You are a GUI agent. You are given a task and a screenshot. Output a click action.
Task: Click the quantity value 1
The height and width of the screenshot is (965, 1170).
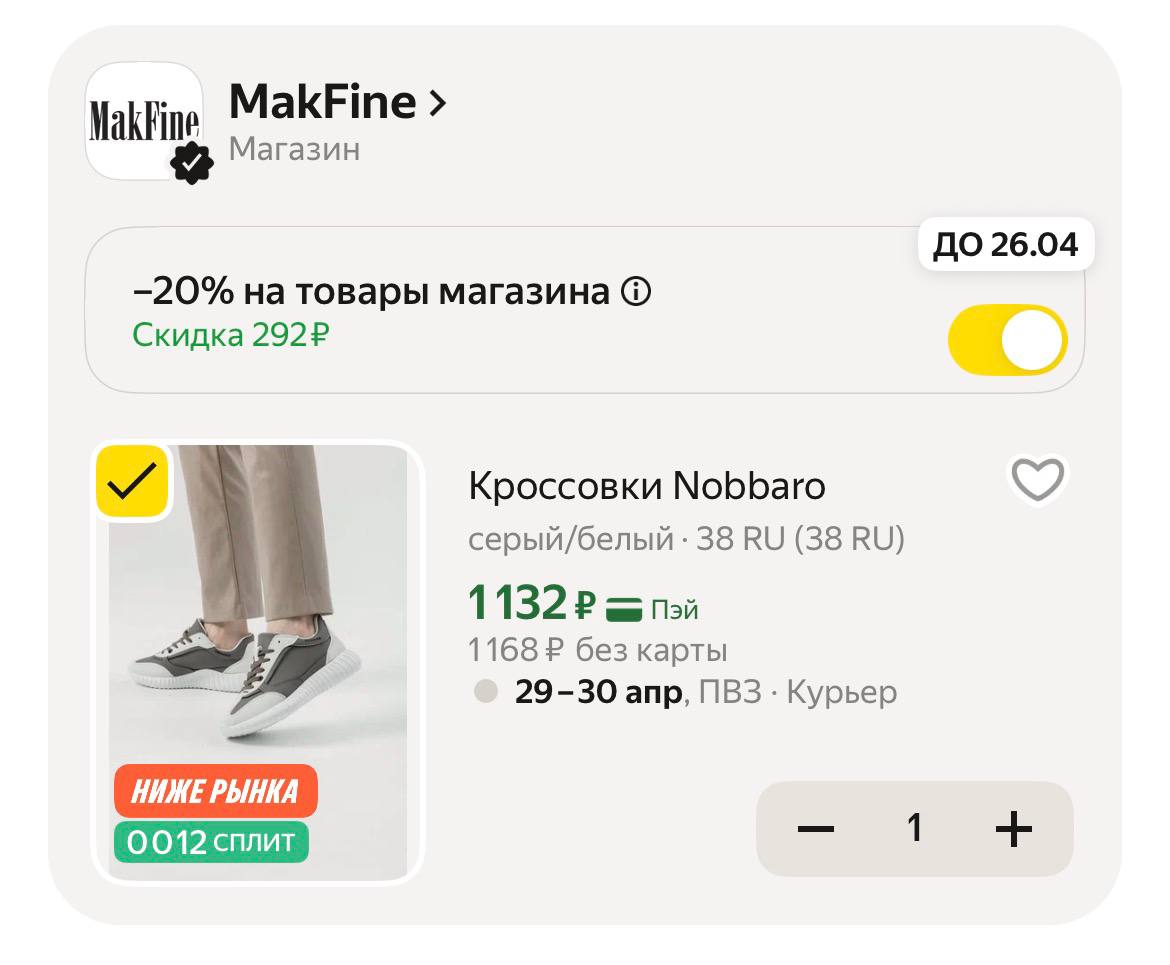click(914, 829)
